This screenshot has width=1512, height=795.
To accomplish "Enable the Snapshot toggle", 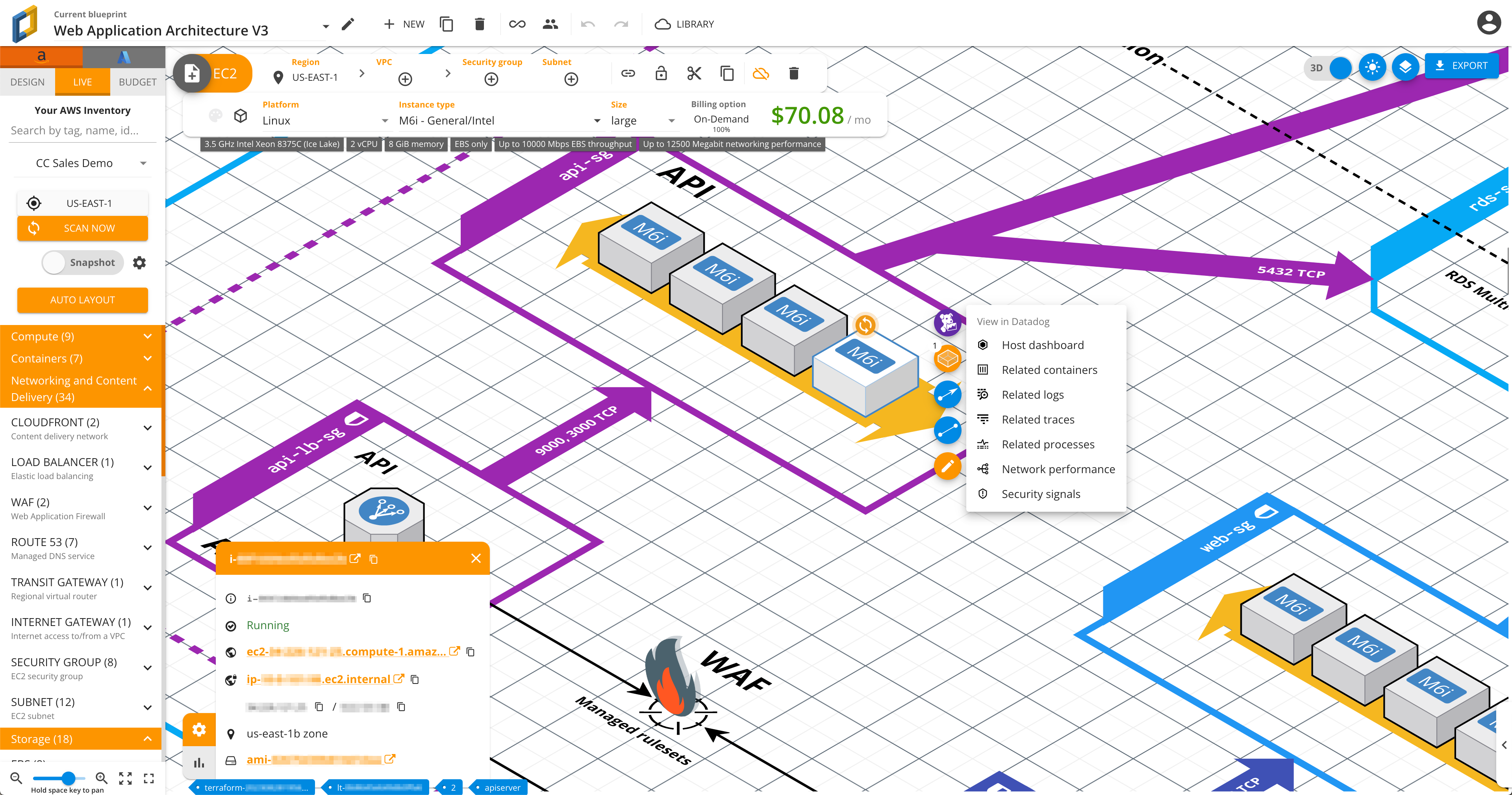I will coord(54,262).
